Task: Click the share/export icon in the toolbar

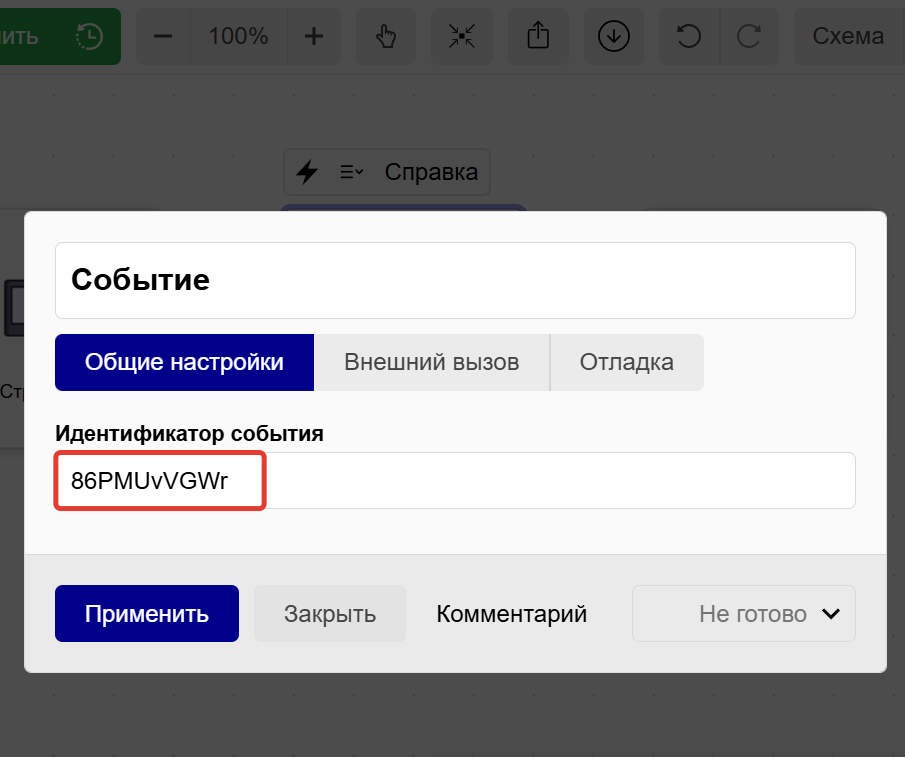Action: click(538, 36)
